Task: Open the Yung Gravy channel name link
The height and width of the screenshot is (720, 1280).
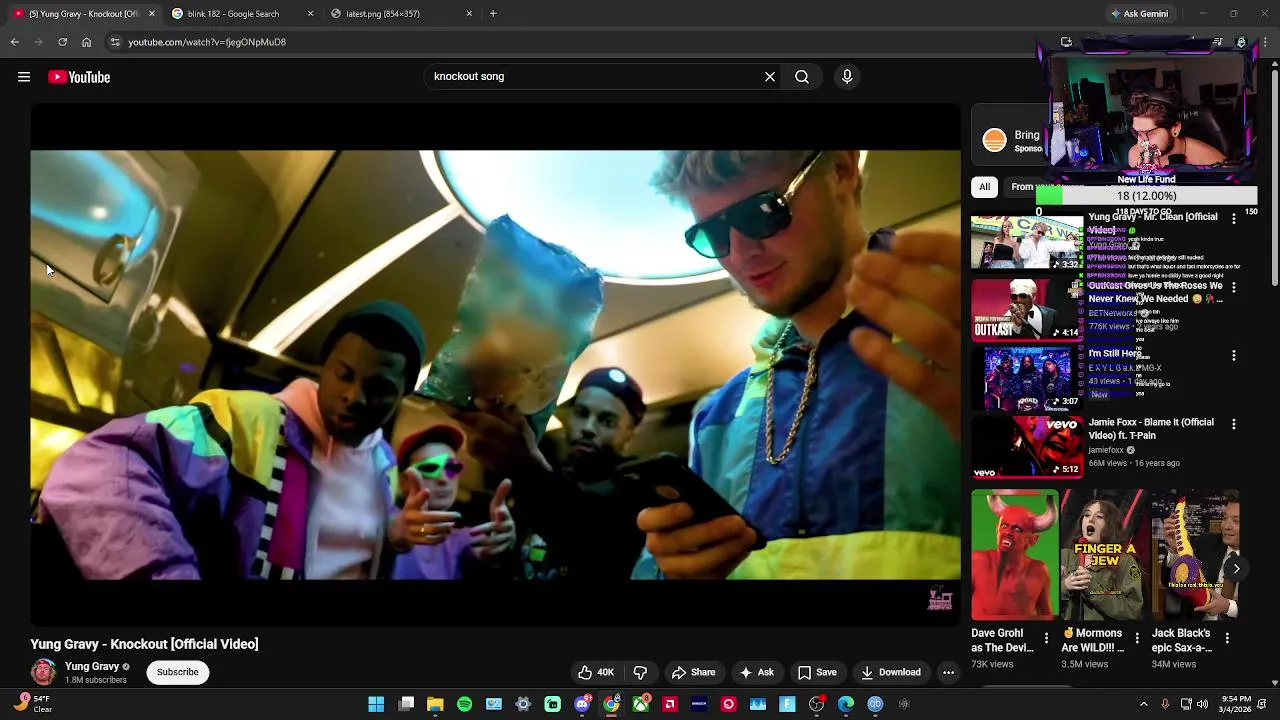Action: [x=92, y=666]
